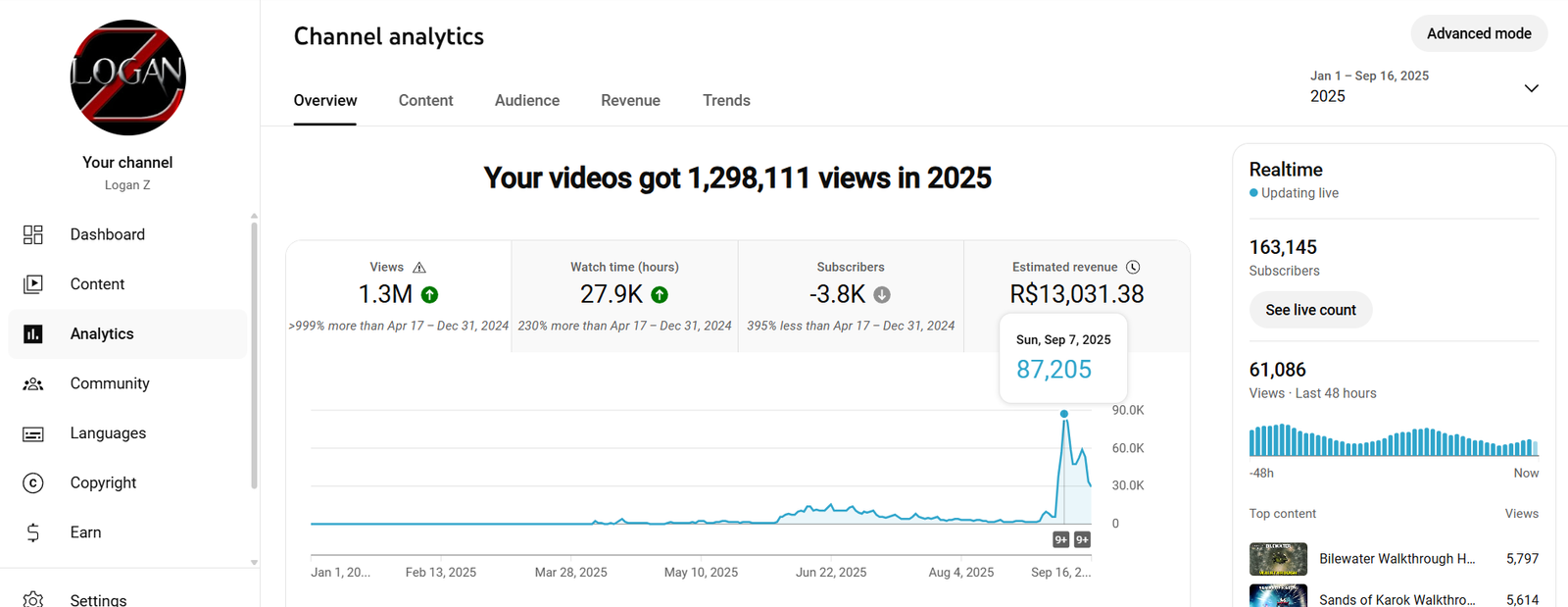This screenshot has width=1568, height=607.
Task: Select the Watch time (hours) metric card
Action: coord(624,296)
